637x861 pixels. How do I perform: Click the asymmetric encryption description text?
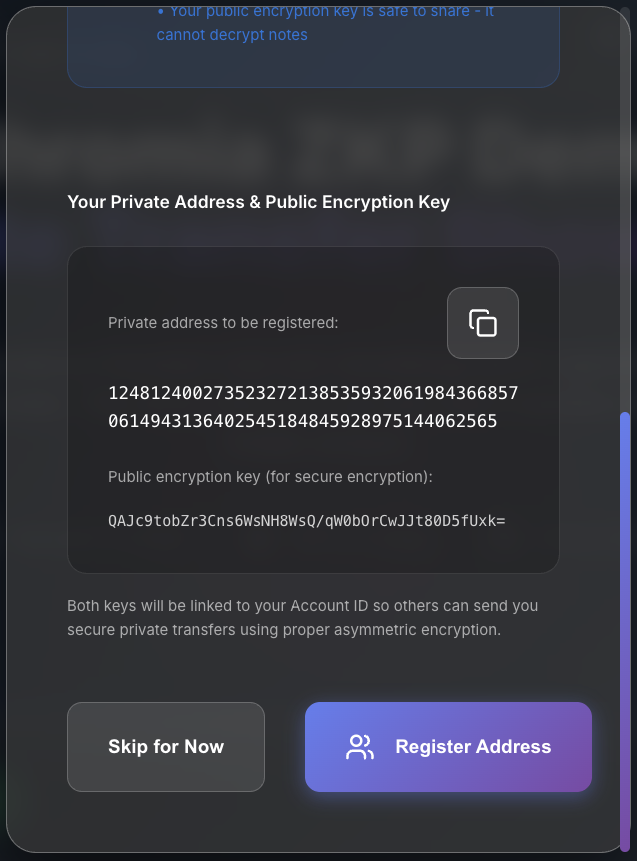[x=302, y=617]
